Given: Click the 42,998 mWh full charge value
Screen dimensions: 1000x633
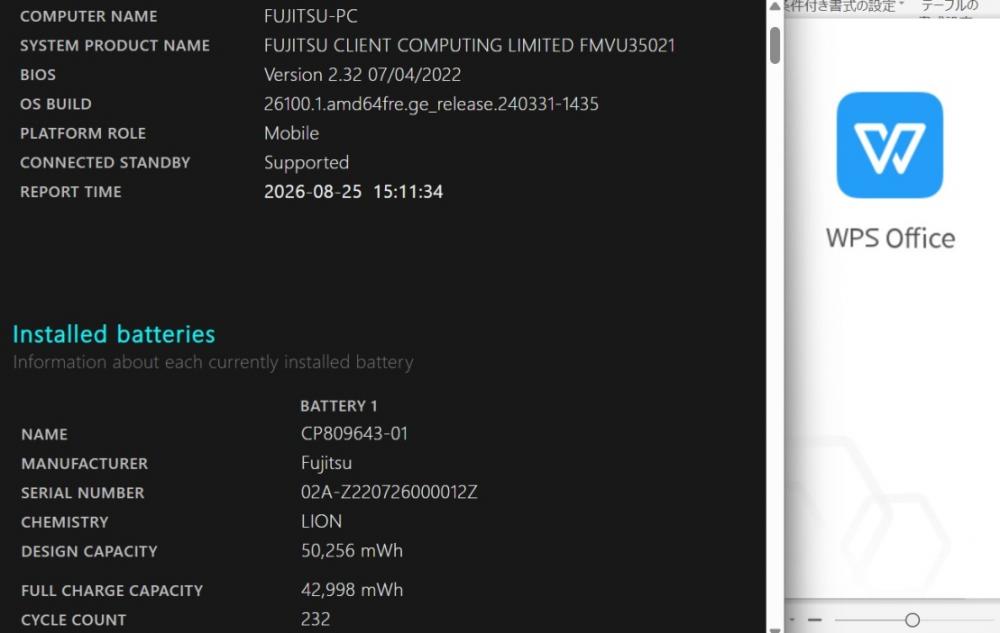Looking at the screenshot, I should click(x=352, y=590).
